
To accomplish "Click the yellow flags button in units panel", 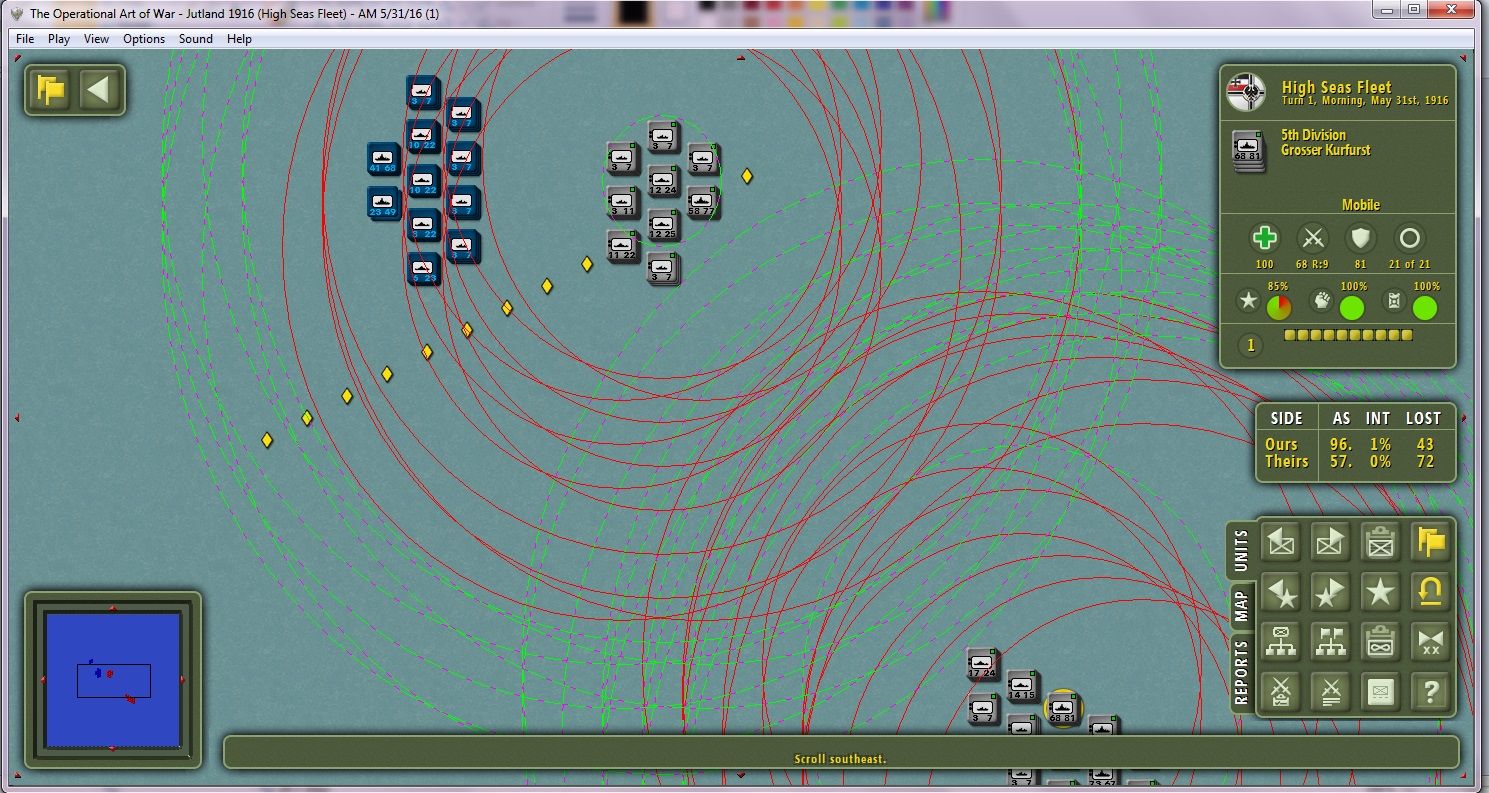I will 1430,543.
